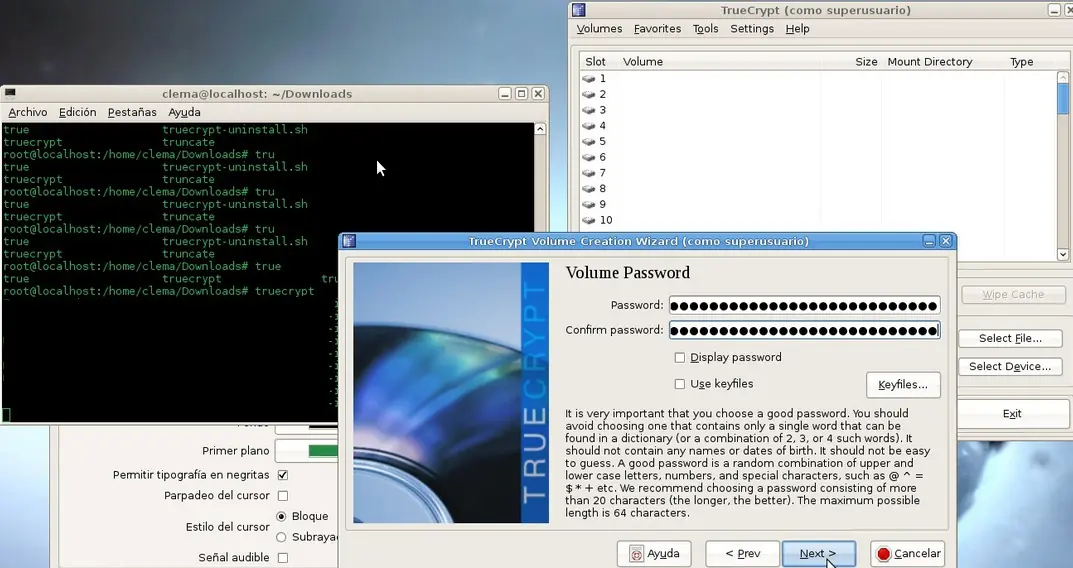Click the terminal window title bar icon
Viewport: 1073px width, 568px height.
click(x=10, y=93)
